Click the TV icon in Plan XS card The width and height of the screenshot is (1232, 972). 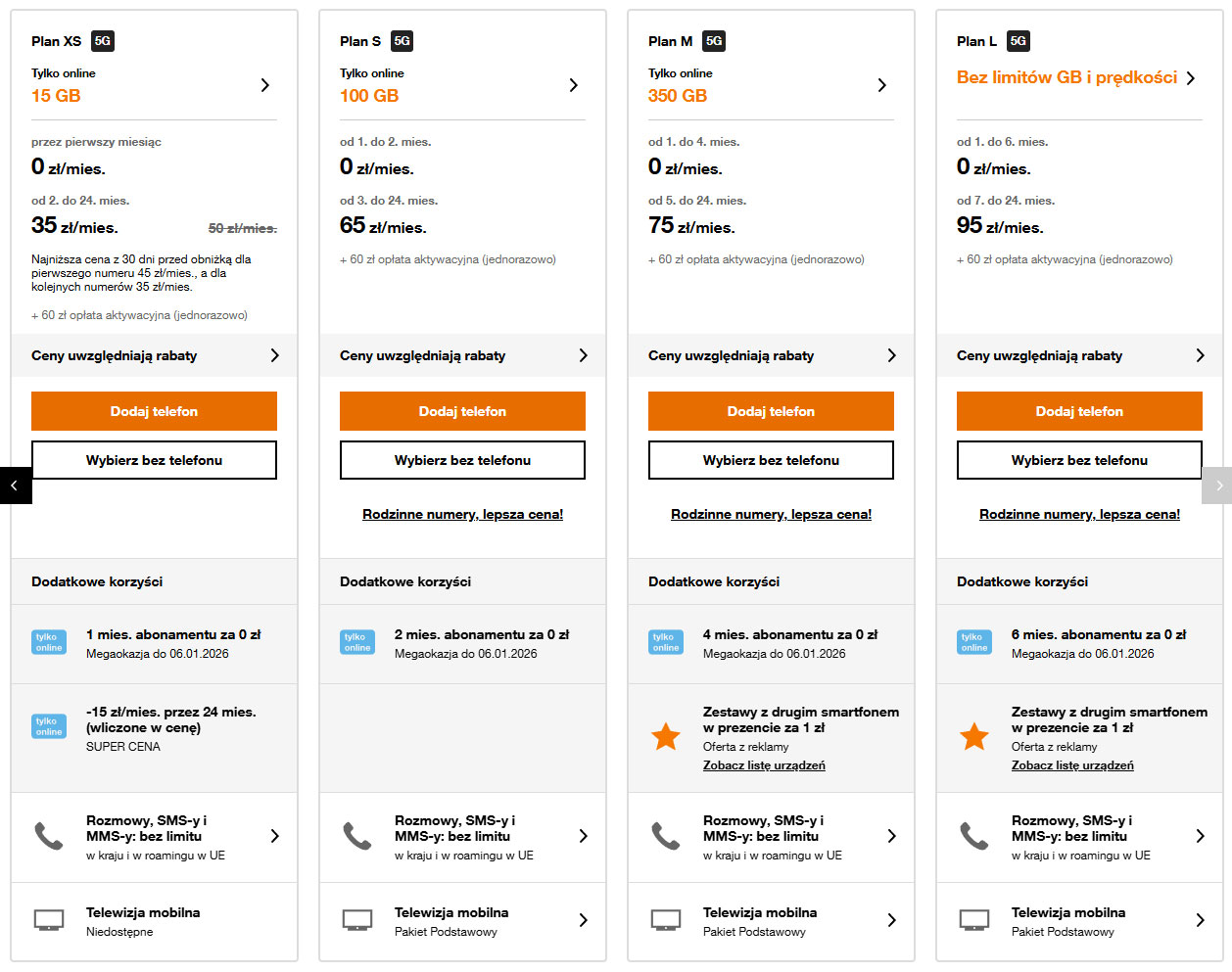(x=49, y=920)
